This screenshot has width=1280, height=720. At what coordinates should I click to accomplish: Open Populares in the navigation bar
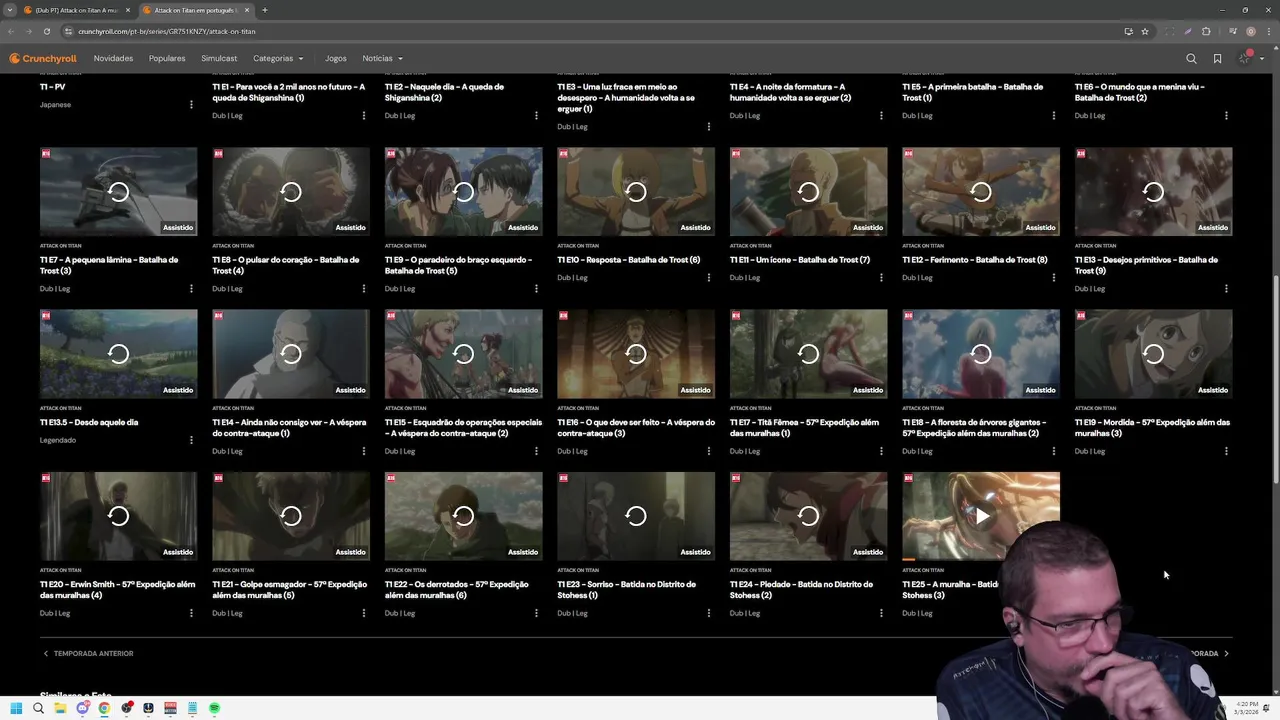click(167, 58)
